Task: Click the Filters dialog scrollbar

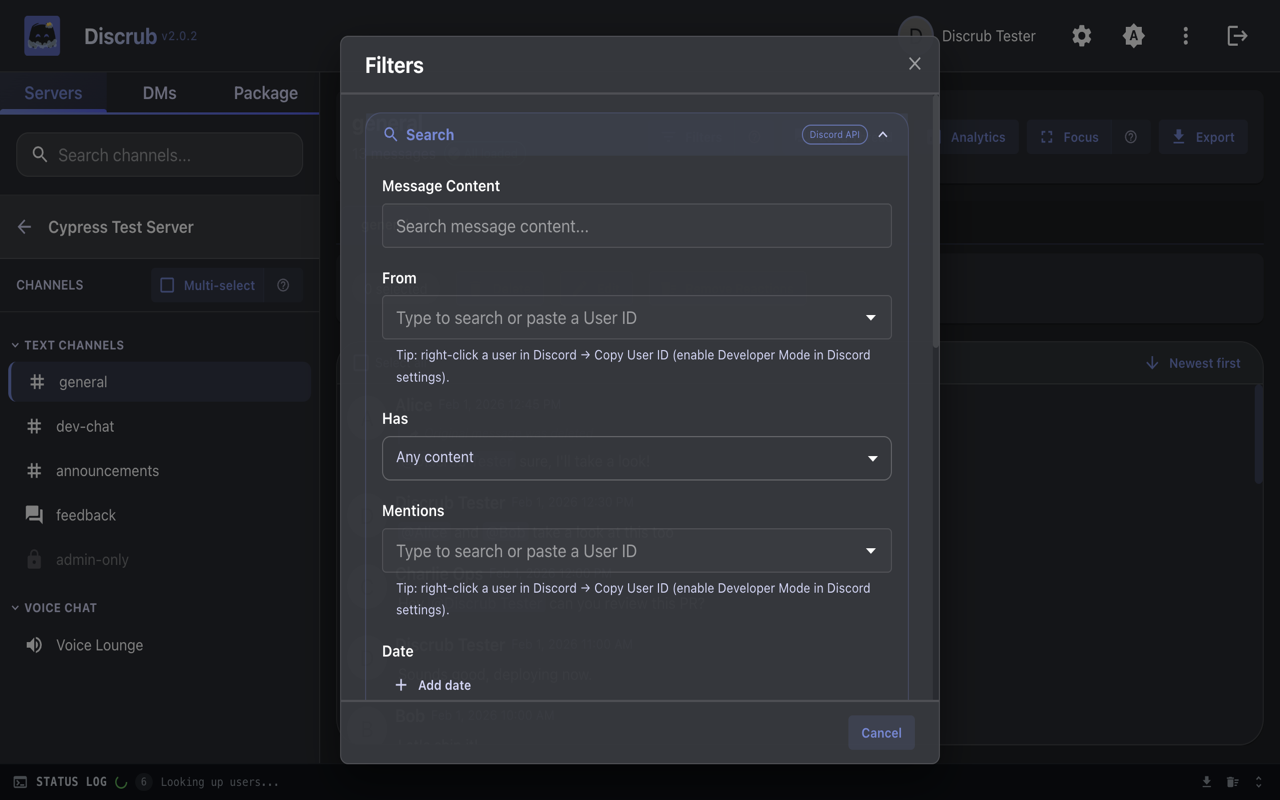Action: pyautogui.click(x=935, y=222)
